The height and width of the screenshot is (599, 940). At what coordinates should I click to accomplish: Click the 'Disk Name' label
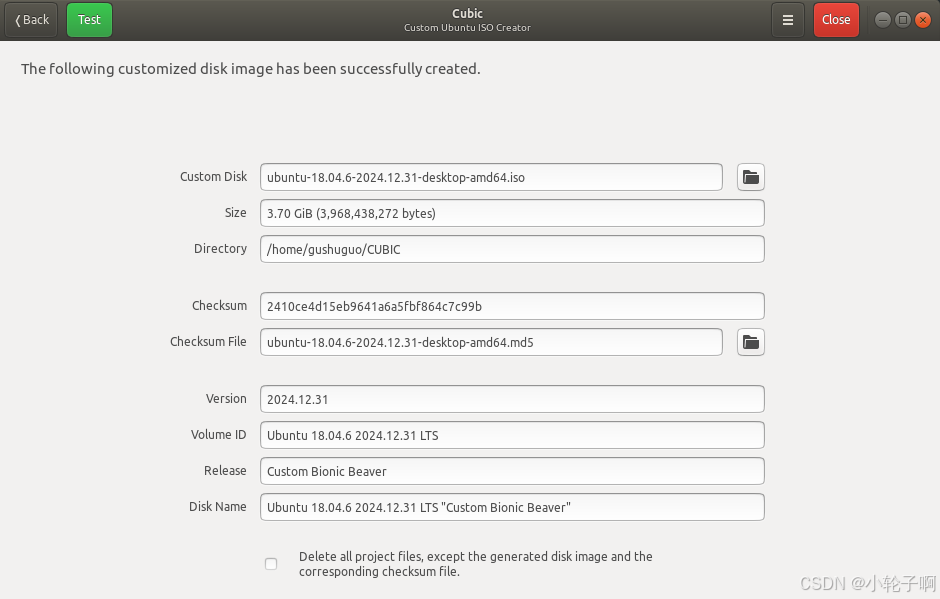click(x=218, y=506)
